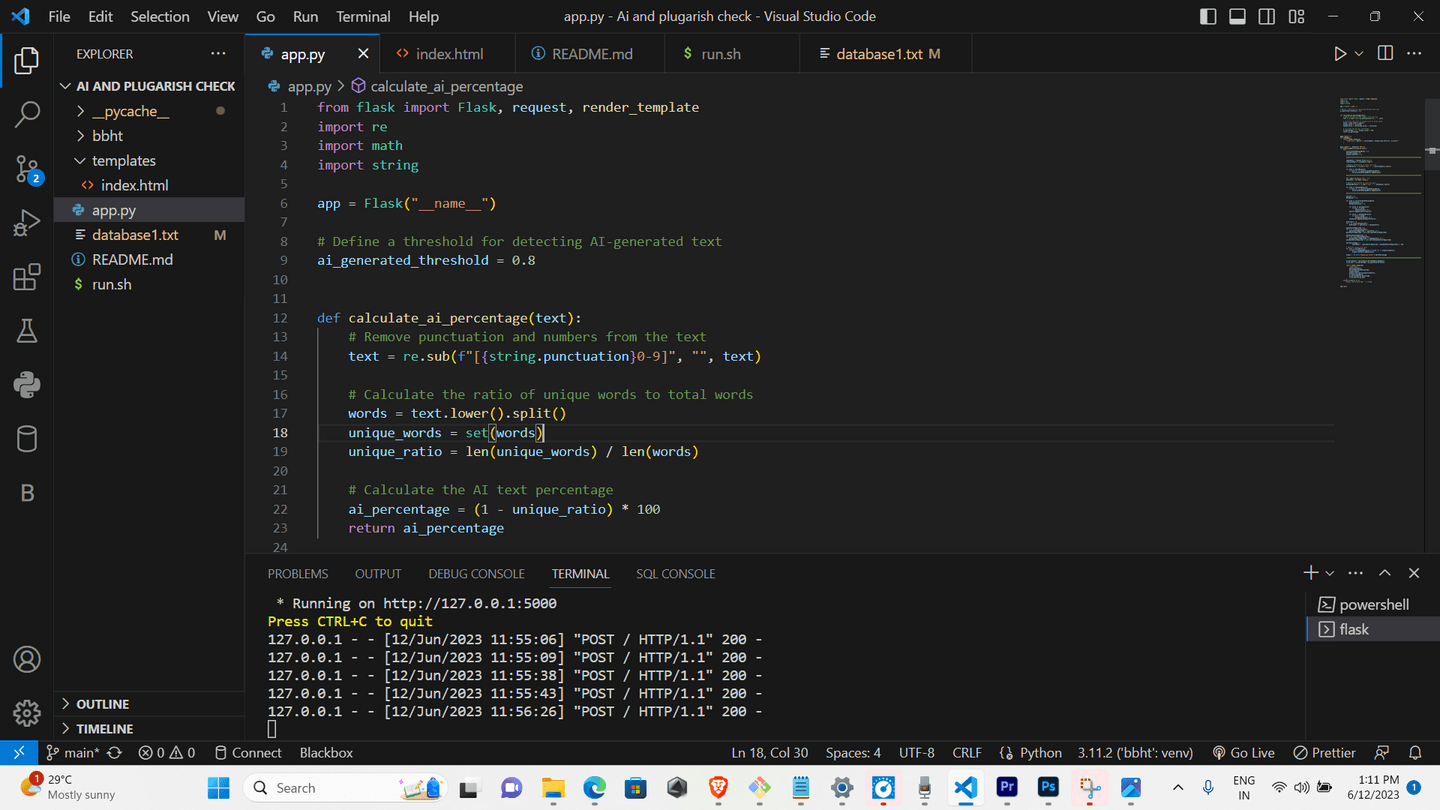Viewport: 1440px width, 810px height.
Task: Toggle the primary side bar layout icon
Action: tap(1208, 17)
